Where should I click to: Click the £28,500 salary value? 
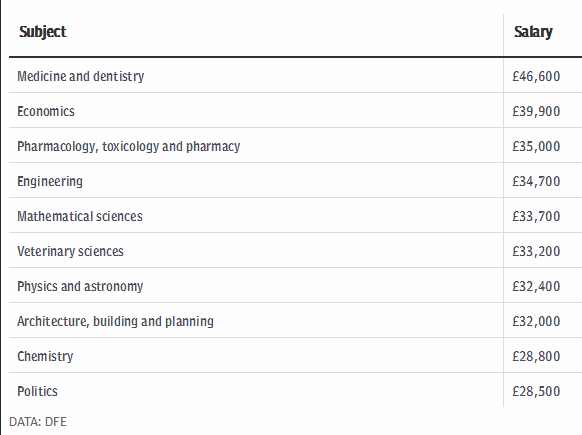tap(536, 391)
